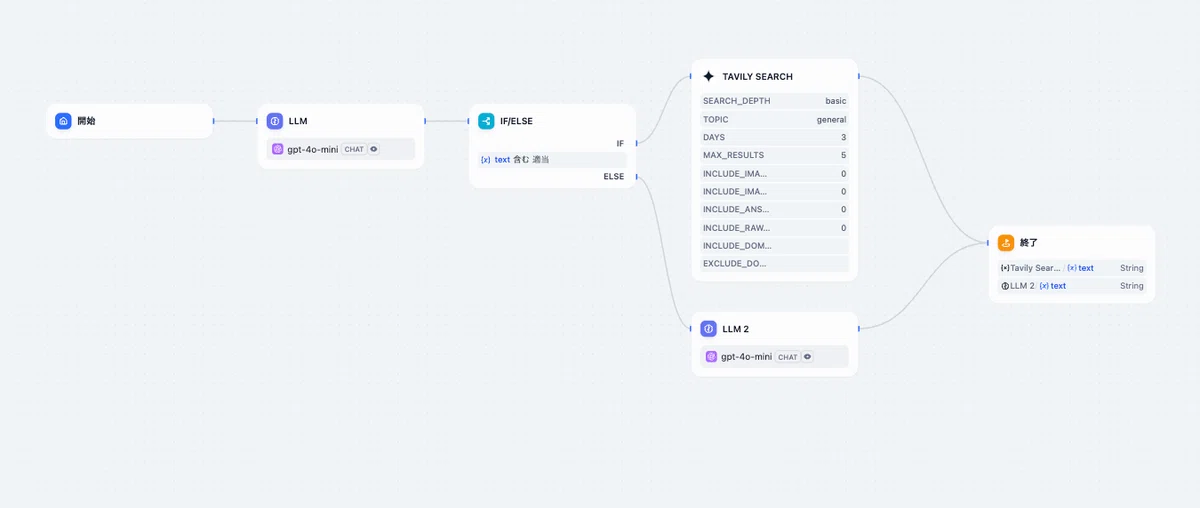The height and width of the screenshot is (508, 1200).
Task: Click the Tavily Search input connector handle
Action: [x=692, y=76]
